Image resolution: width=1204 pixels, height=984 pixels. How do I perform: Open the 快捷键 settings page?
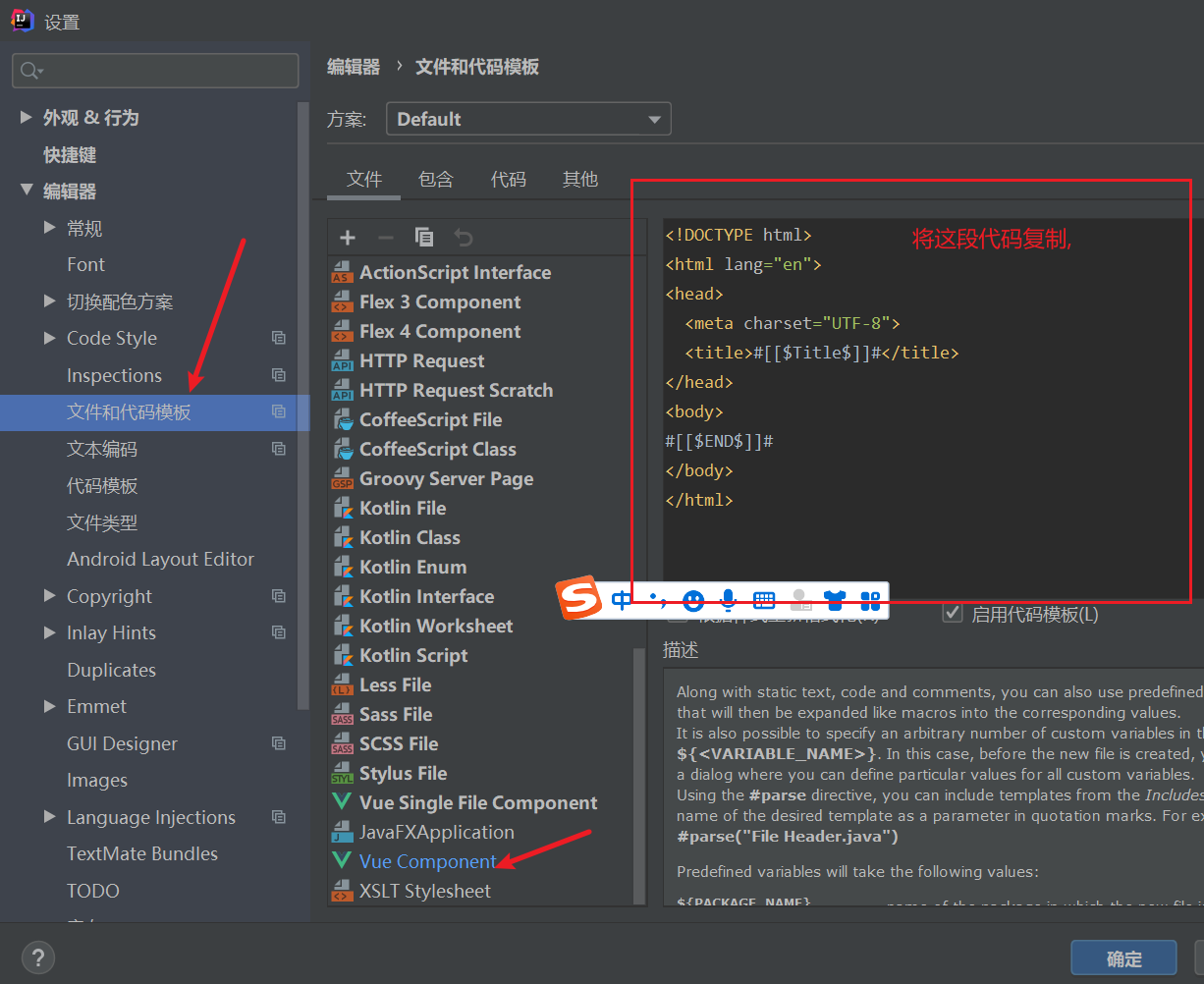[x=70, y=155]
